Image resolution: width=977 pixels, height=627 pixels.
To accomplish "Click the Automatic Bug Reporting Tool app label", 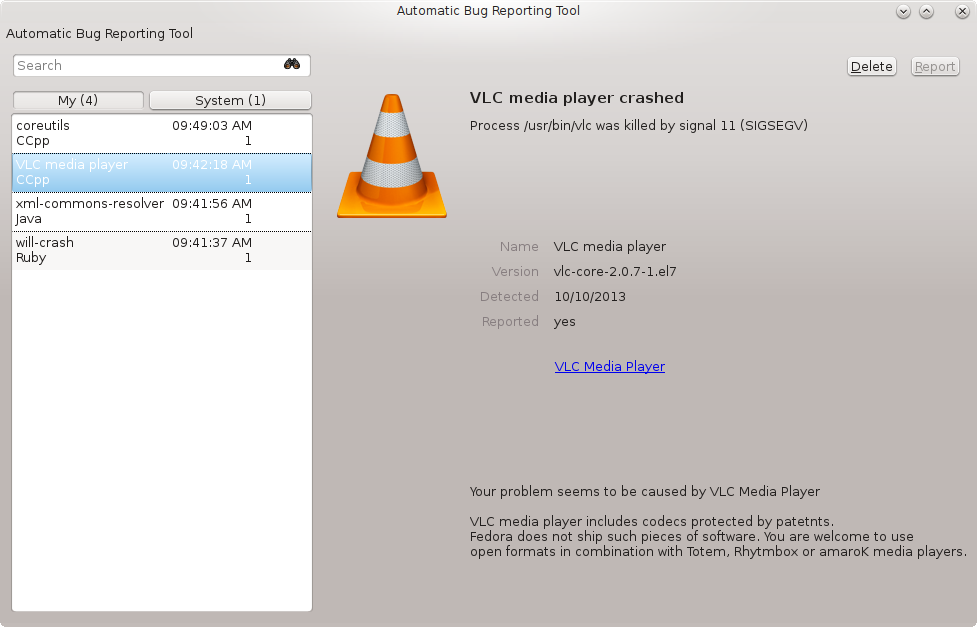I will [100, 34].
